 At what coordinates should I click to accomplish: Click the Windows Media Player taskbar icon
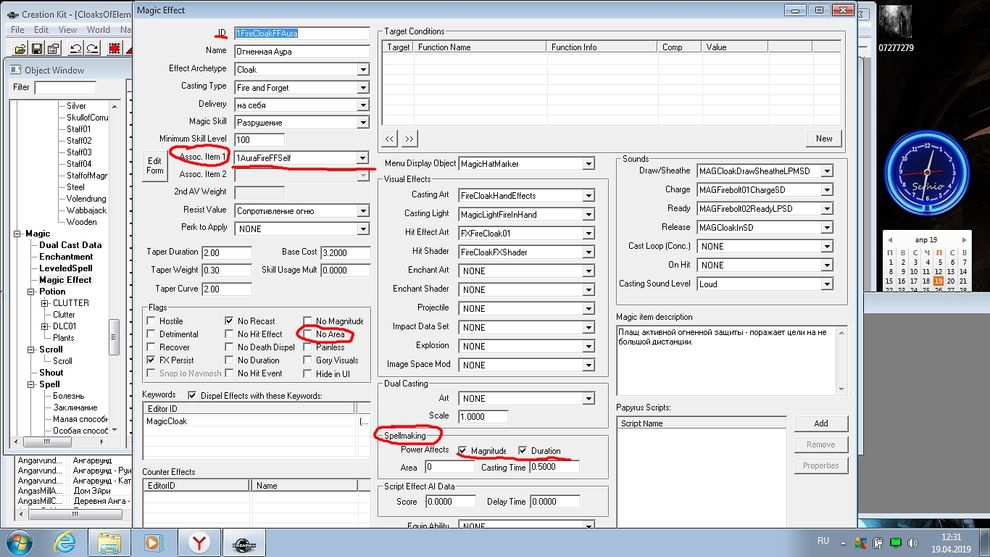pos(153,542)
